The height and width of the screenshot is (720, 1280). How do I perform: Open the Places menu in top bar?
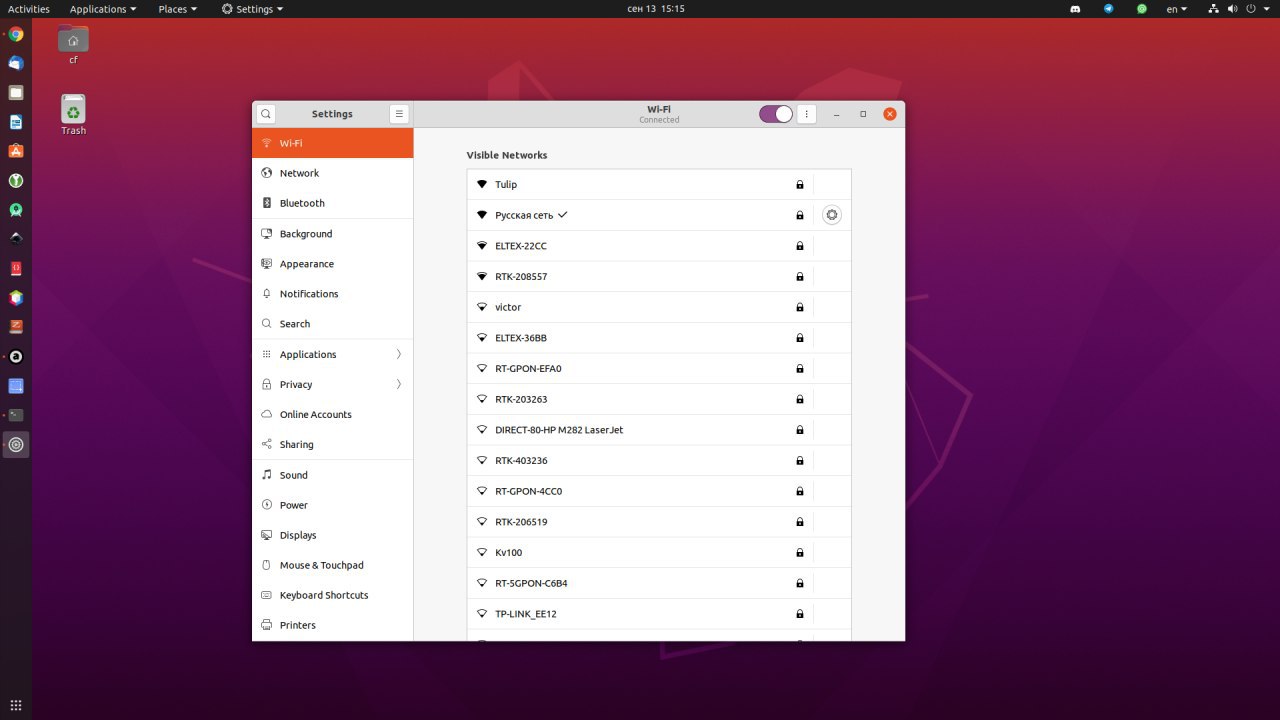click(x=177, y=9)
